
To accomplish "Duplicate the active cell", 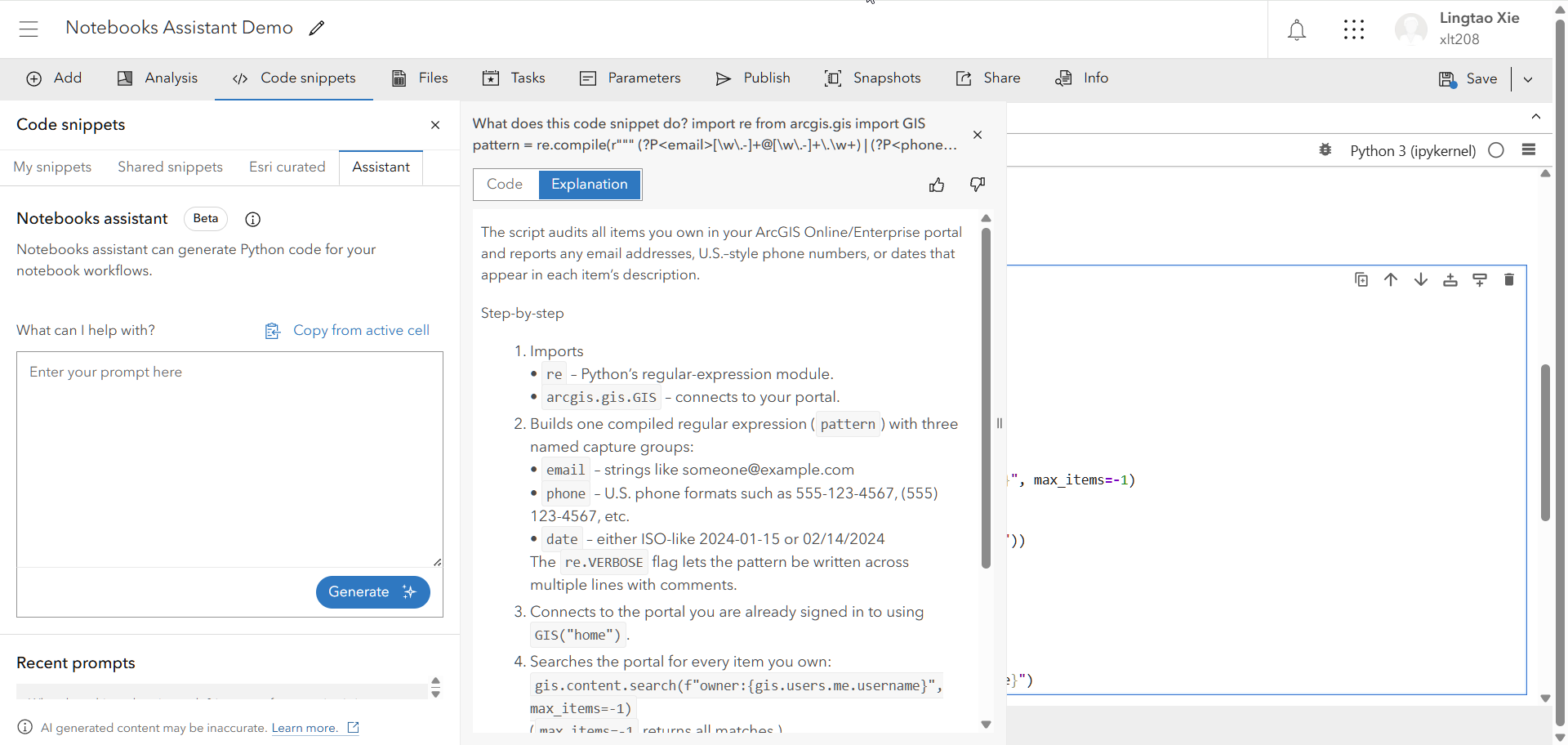I will (1361, 279).
